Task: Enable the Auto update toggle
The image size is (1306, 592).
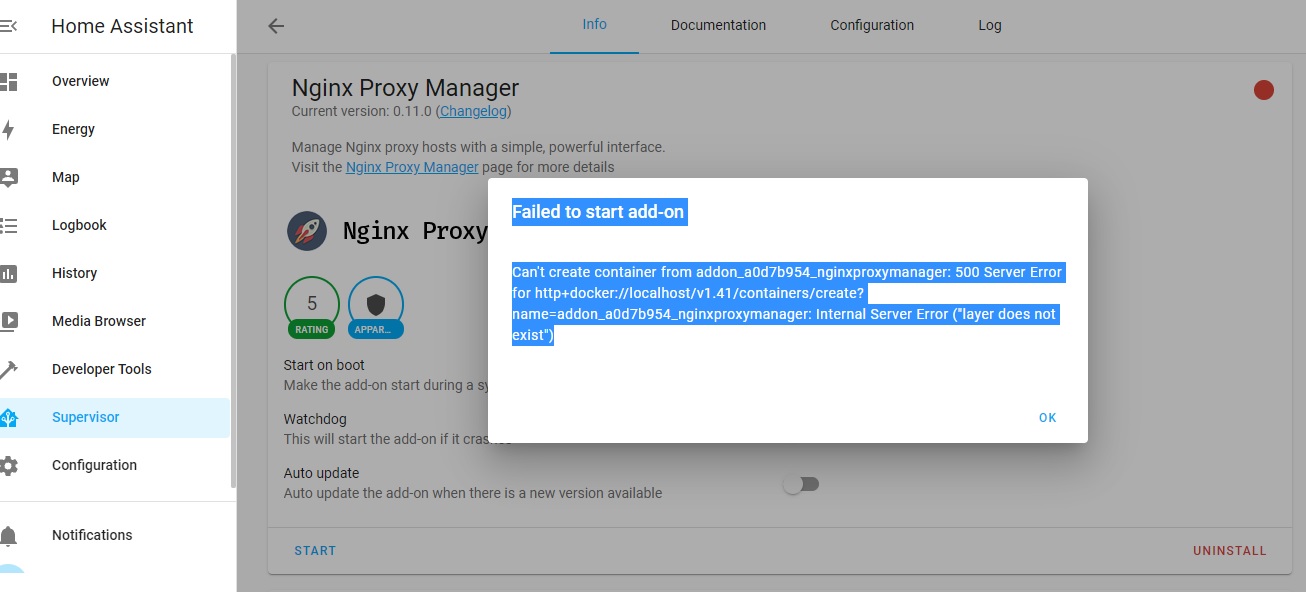Action: pyautogui.click(x=801, y=483)
